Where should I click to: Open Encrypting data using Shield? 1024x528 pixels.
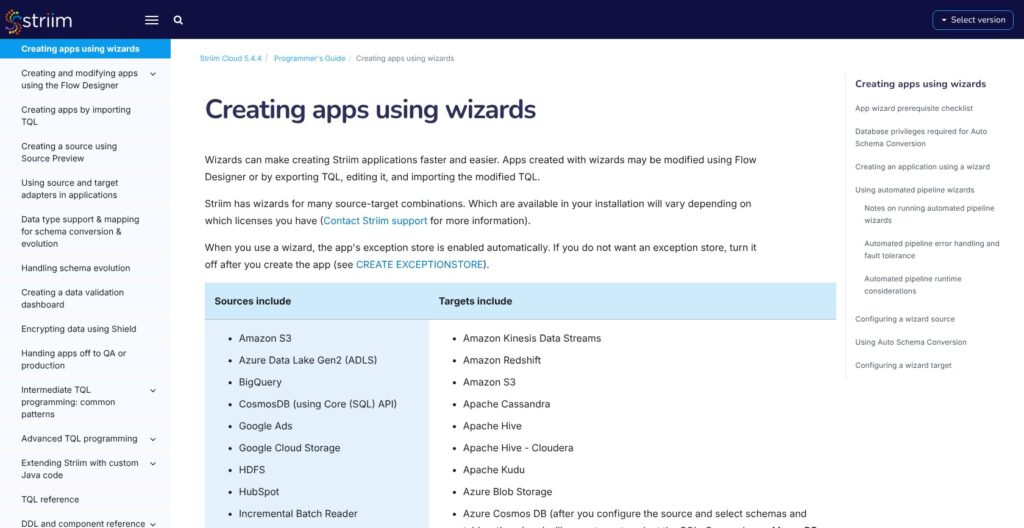78,329
